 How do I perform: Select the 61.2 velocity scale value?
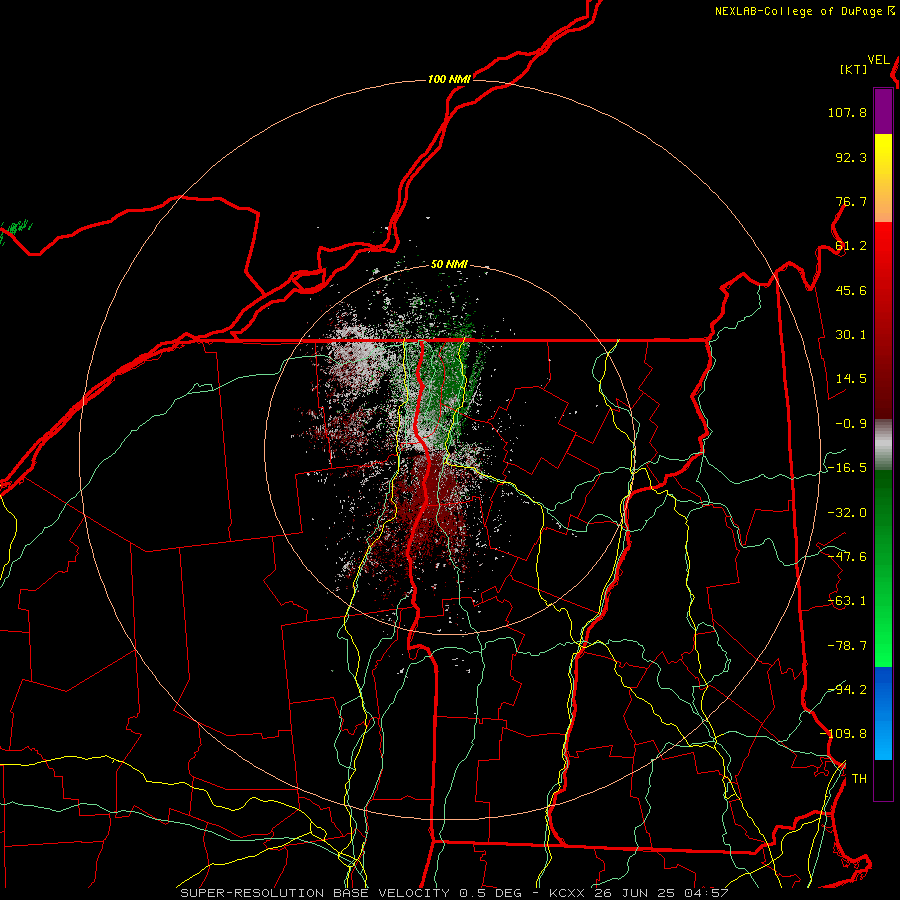(x=851, y=246)
